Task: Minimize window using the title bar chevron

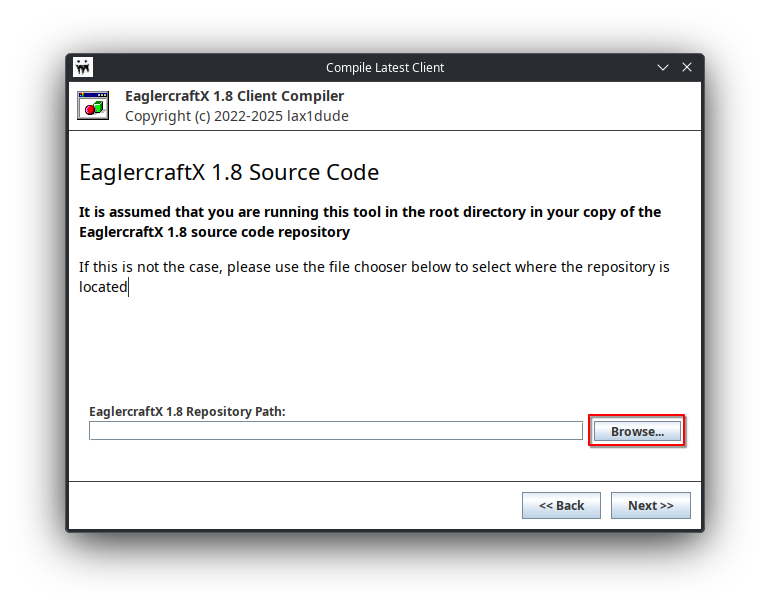Action: [663, 67]
